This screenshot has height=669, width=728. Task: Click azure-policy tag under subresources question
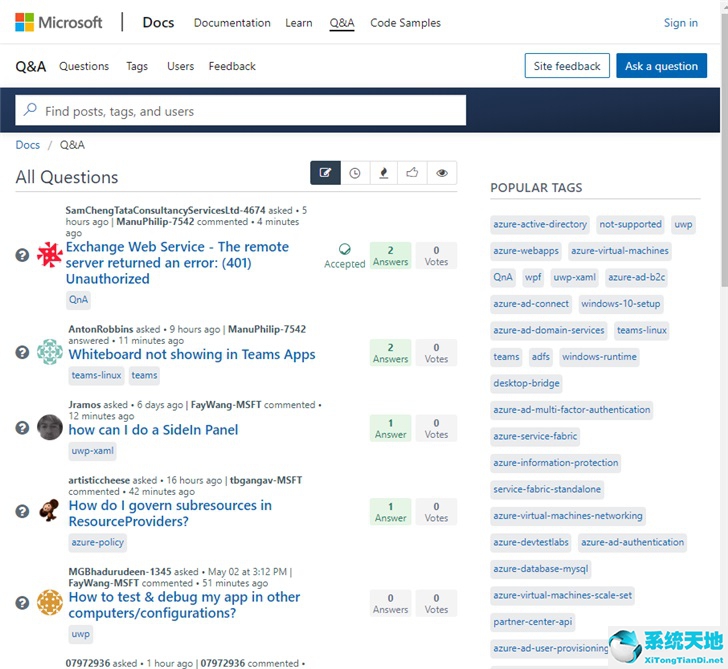tap(98, 542)
